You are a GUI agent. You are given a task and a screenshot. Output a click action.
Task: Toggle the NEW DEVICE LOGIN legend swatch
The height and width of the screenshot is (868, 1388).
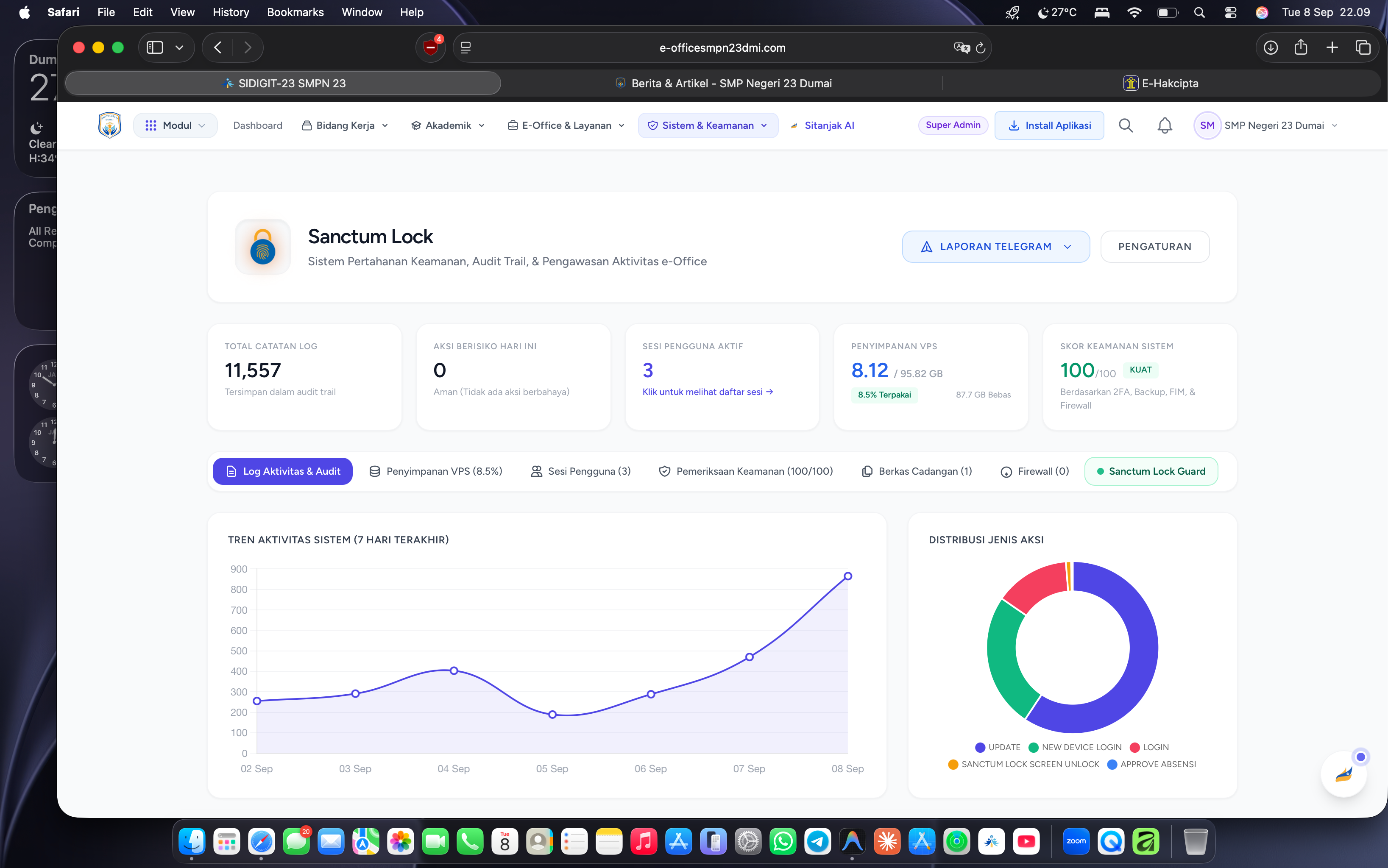[1034, 747]
